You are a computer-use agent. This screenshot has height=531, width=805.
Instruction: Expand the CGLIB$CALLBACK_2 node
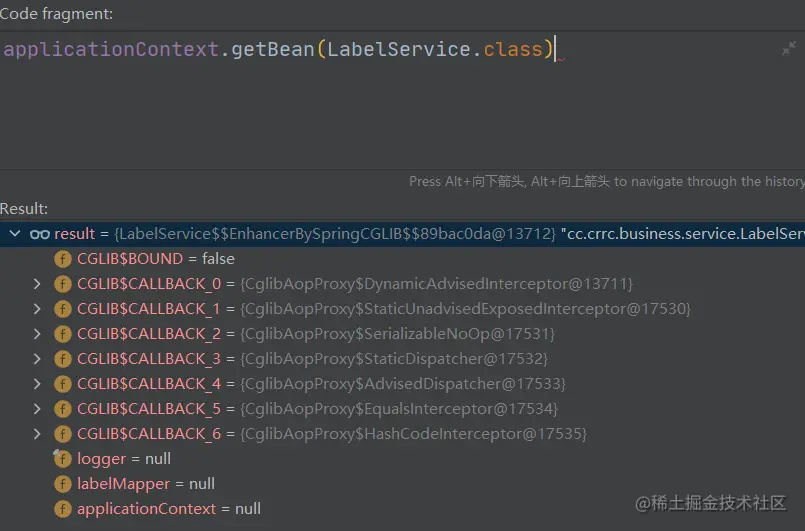37,334
